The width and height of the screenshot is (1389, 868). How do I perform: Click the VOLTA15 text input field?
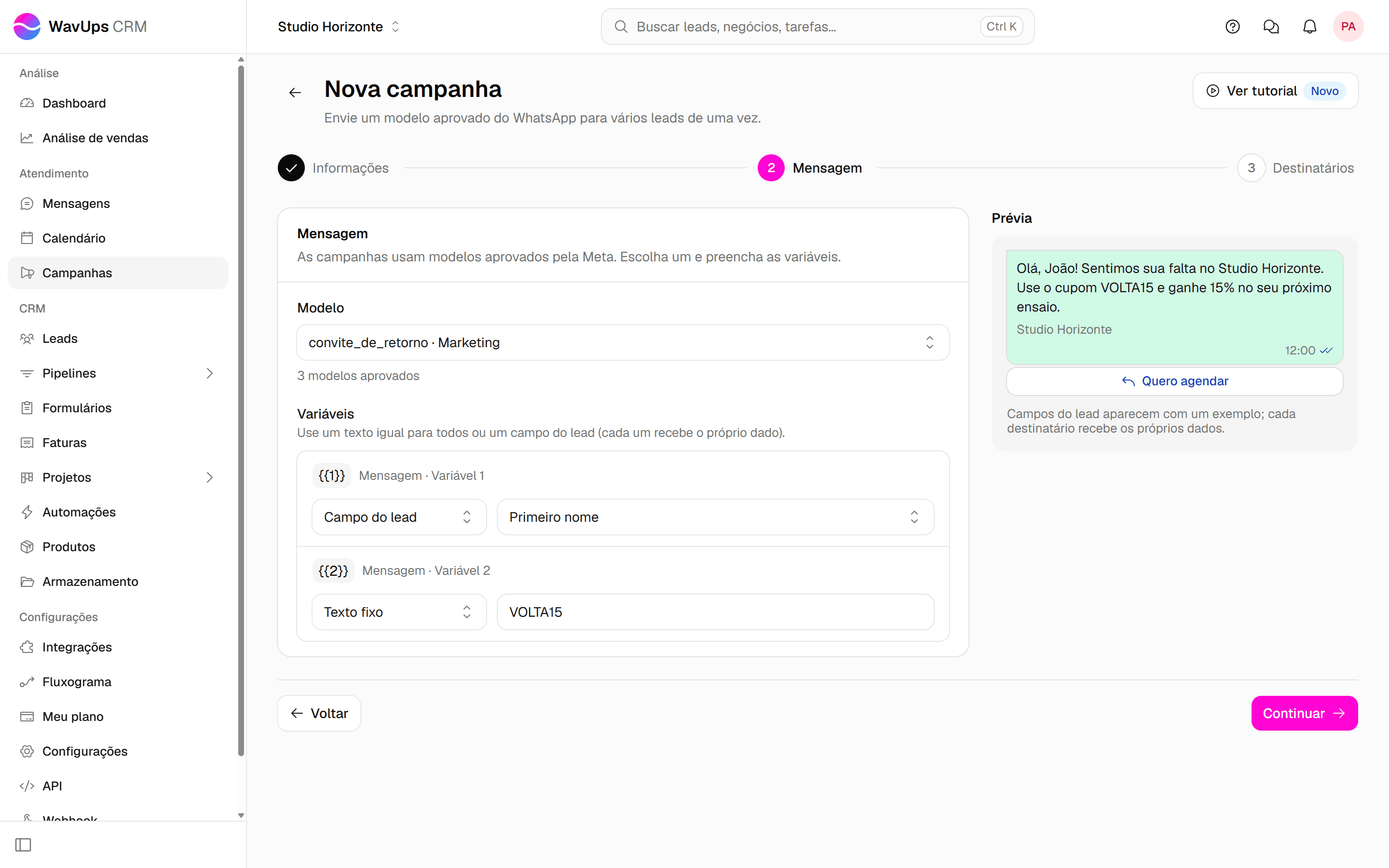click(715, 612)
